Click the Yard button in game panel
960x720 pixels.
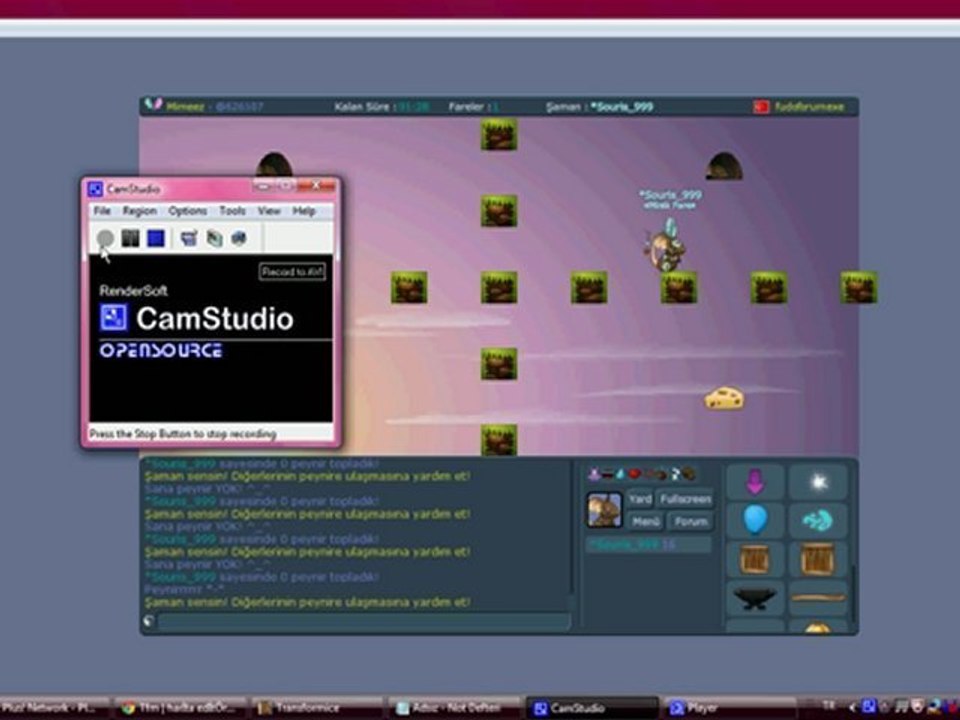pyautogui.click(x=640, y=499)
